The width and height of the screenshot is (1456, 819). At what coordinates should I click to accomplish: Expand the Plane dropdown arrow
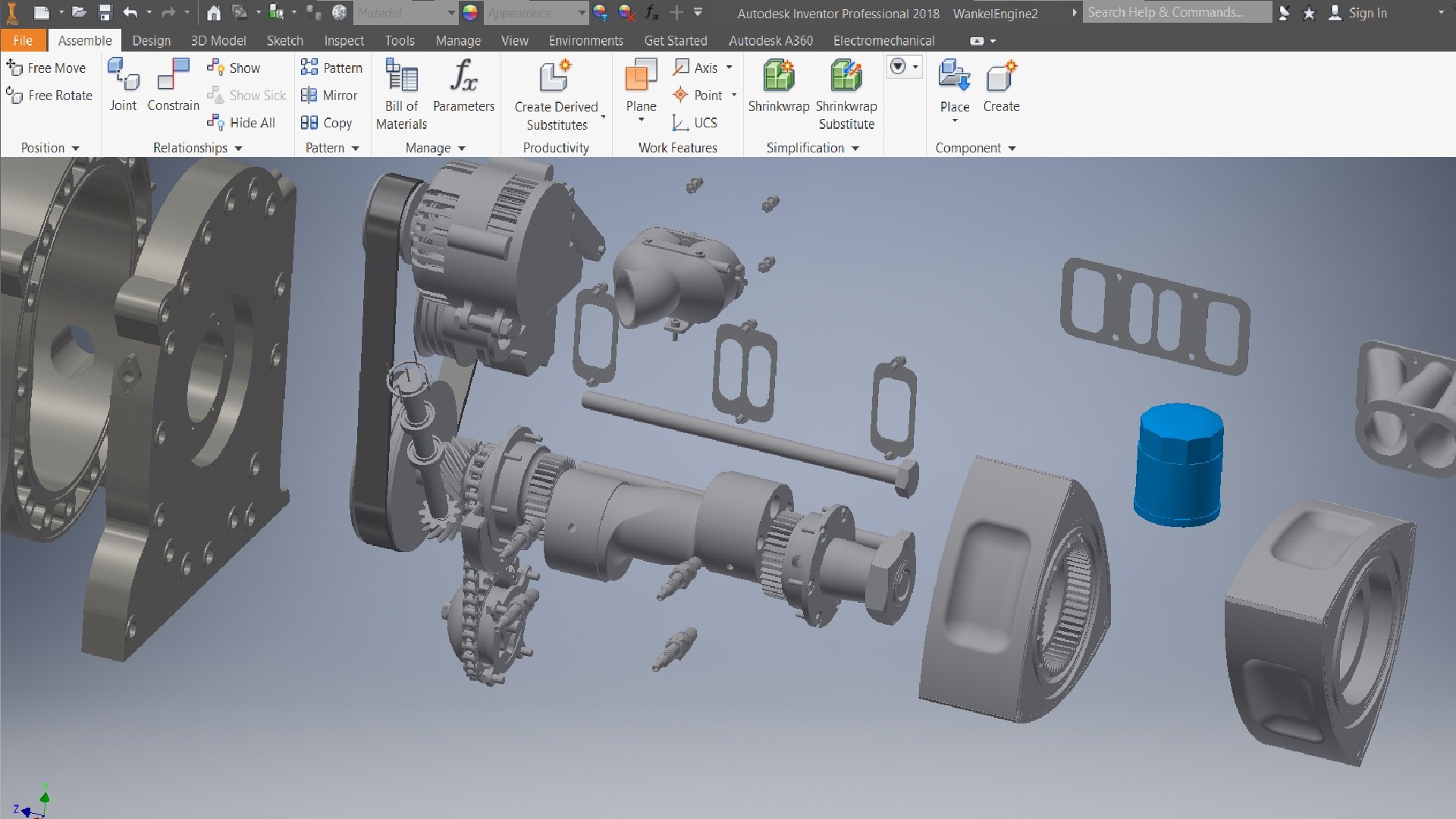[641, 120]
